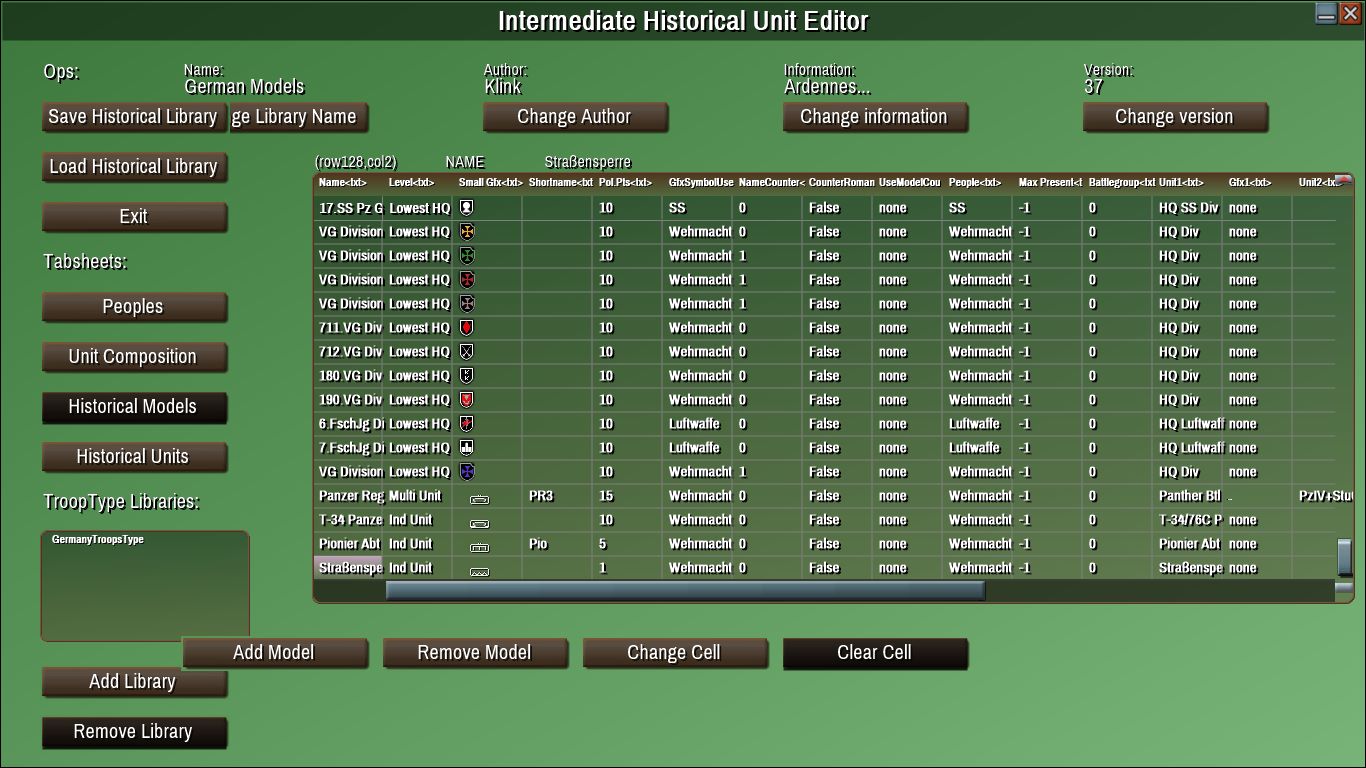This screenshot has width=1366, height=768.
Task: Click the T-34 Panzer unit symbol icon
Action: click(x=480, y=522)
